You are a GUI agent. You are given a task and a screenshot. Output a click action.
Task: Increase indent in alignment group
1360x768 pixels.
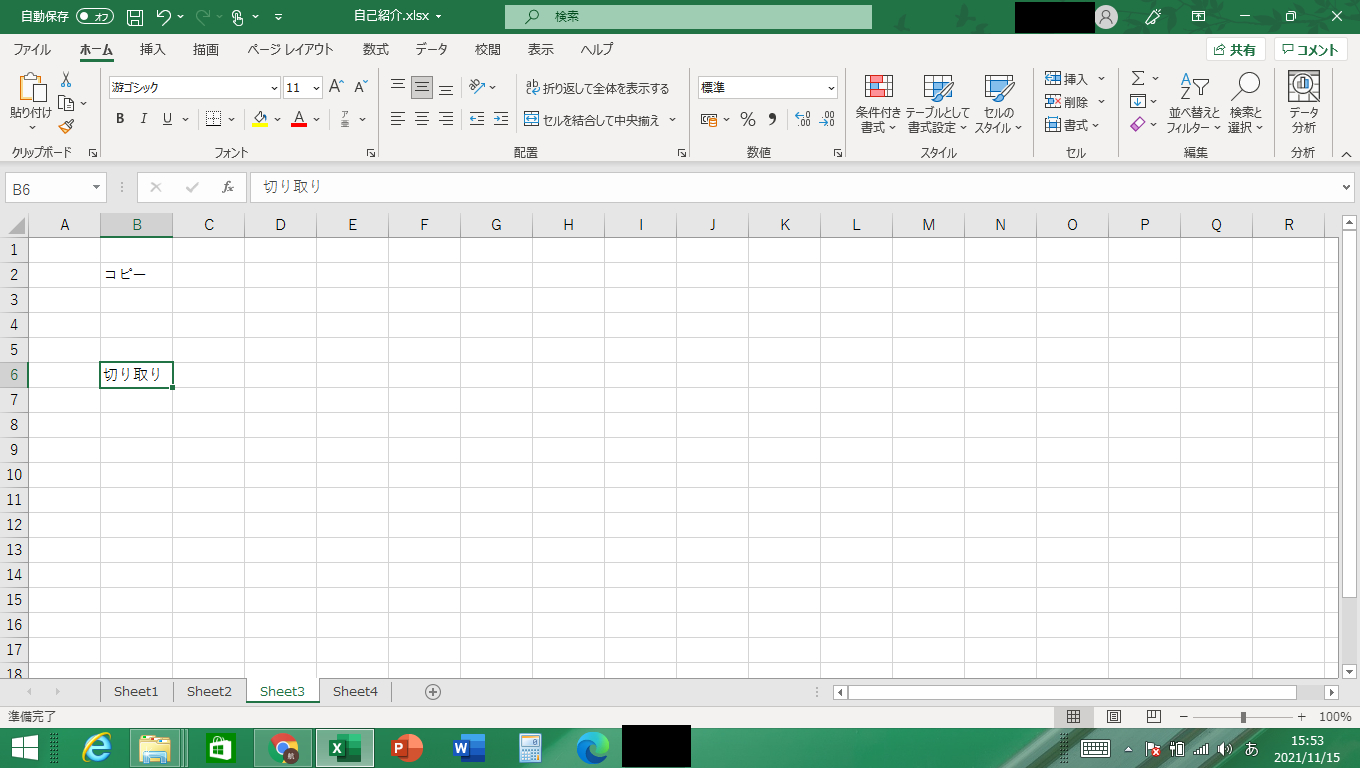point(501,119)
